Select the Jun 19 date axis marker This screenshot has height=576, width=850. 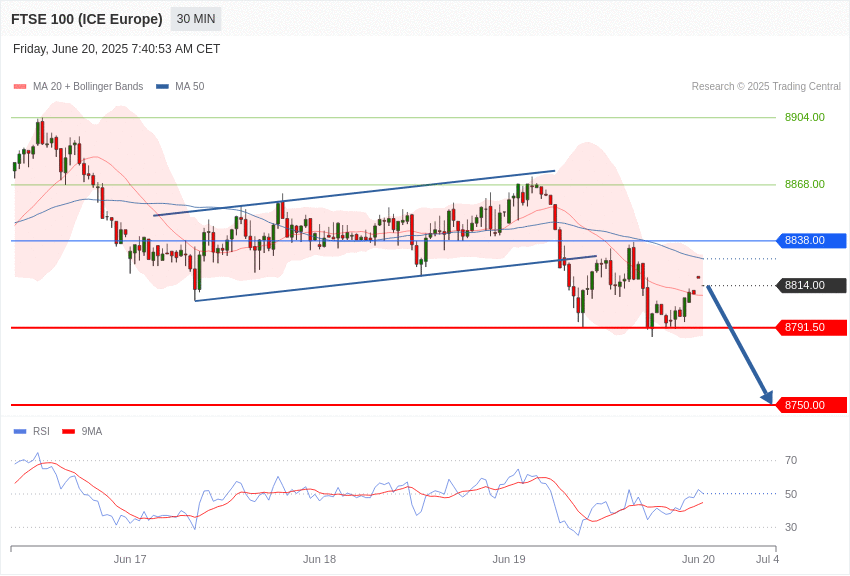click(x=509, y=559)
